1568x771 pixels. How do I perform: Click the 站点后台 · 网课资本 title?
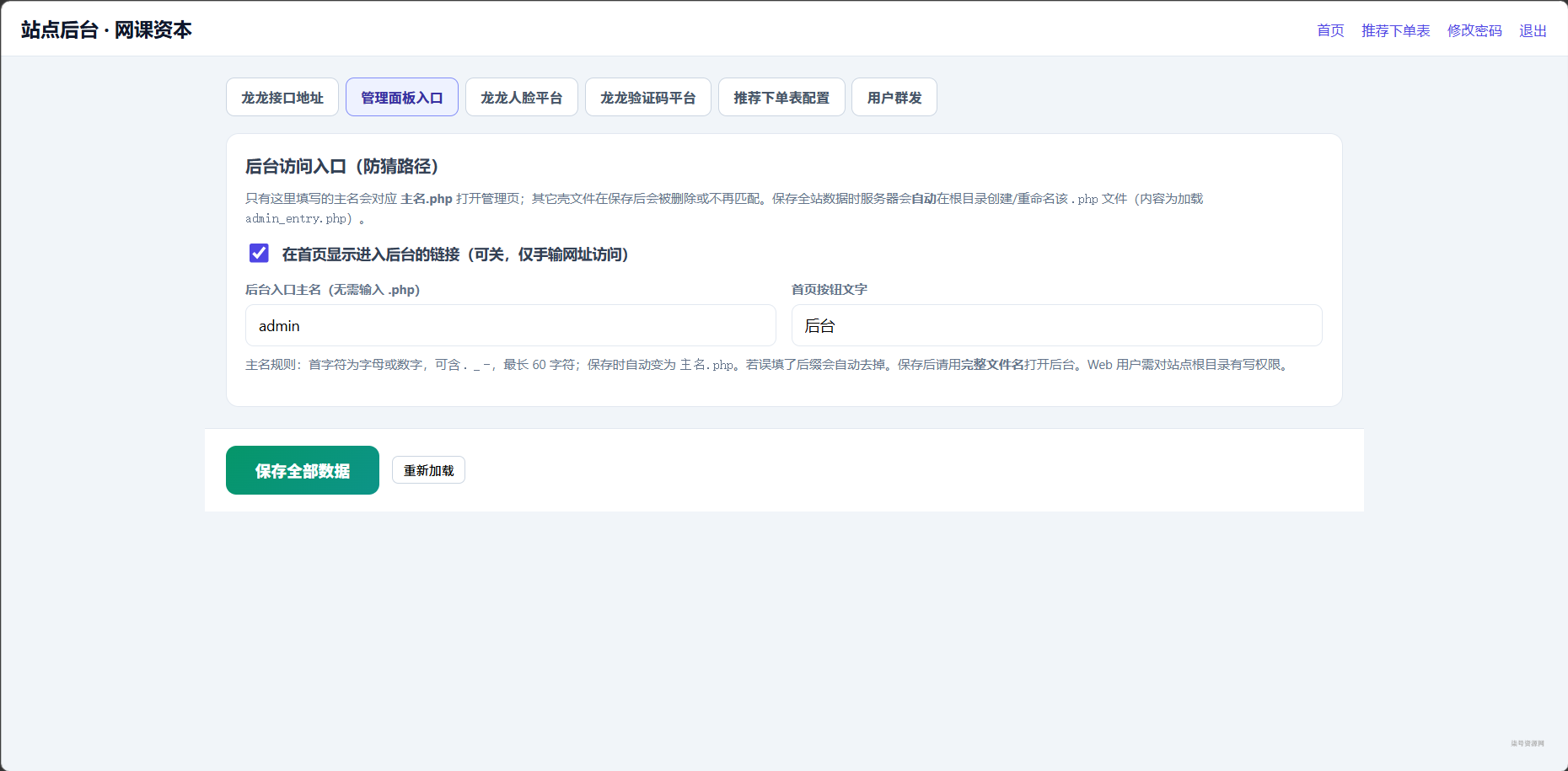[x=106, y=29]
